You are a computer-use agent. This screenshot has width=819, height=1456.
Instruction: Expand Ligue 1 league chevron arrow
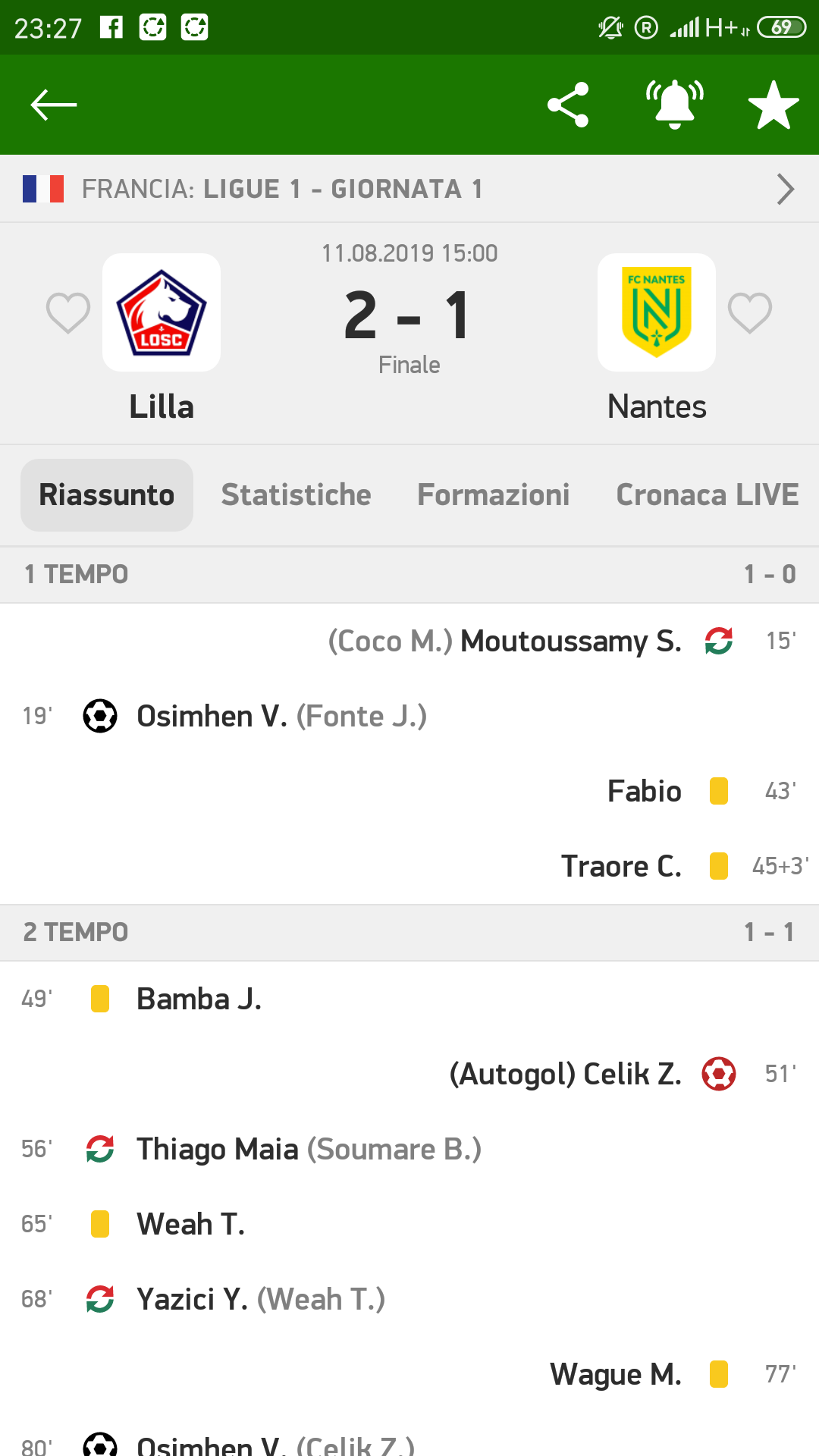click(x=786, y=189)
